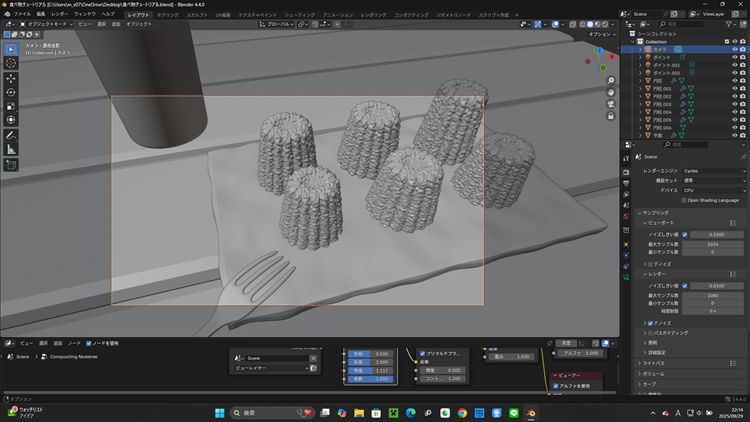750x422 pixels.
Task: Select the Move tool in viewport toolbar
Action: click(11, 77)
